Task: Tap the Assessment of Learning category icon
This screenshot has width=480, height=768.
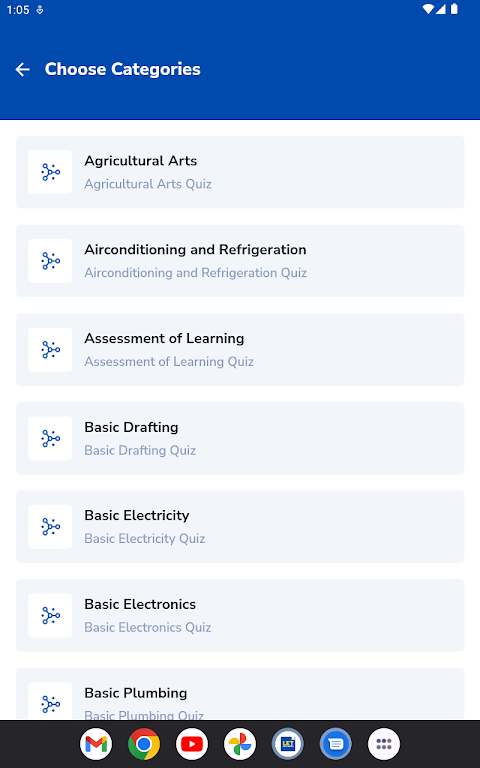Action: [x=50, y=350]
